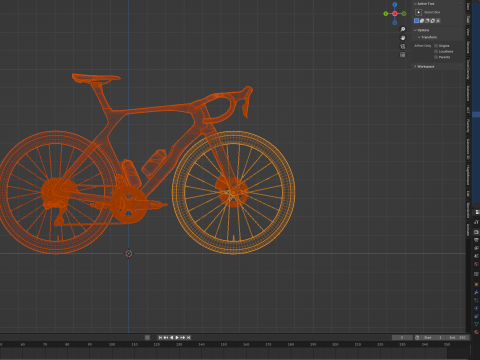Play the animation in reverse
This screenshot has height=360, width=480.
172,337
